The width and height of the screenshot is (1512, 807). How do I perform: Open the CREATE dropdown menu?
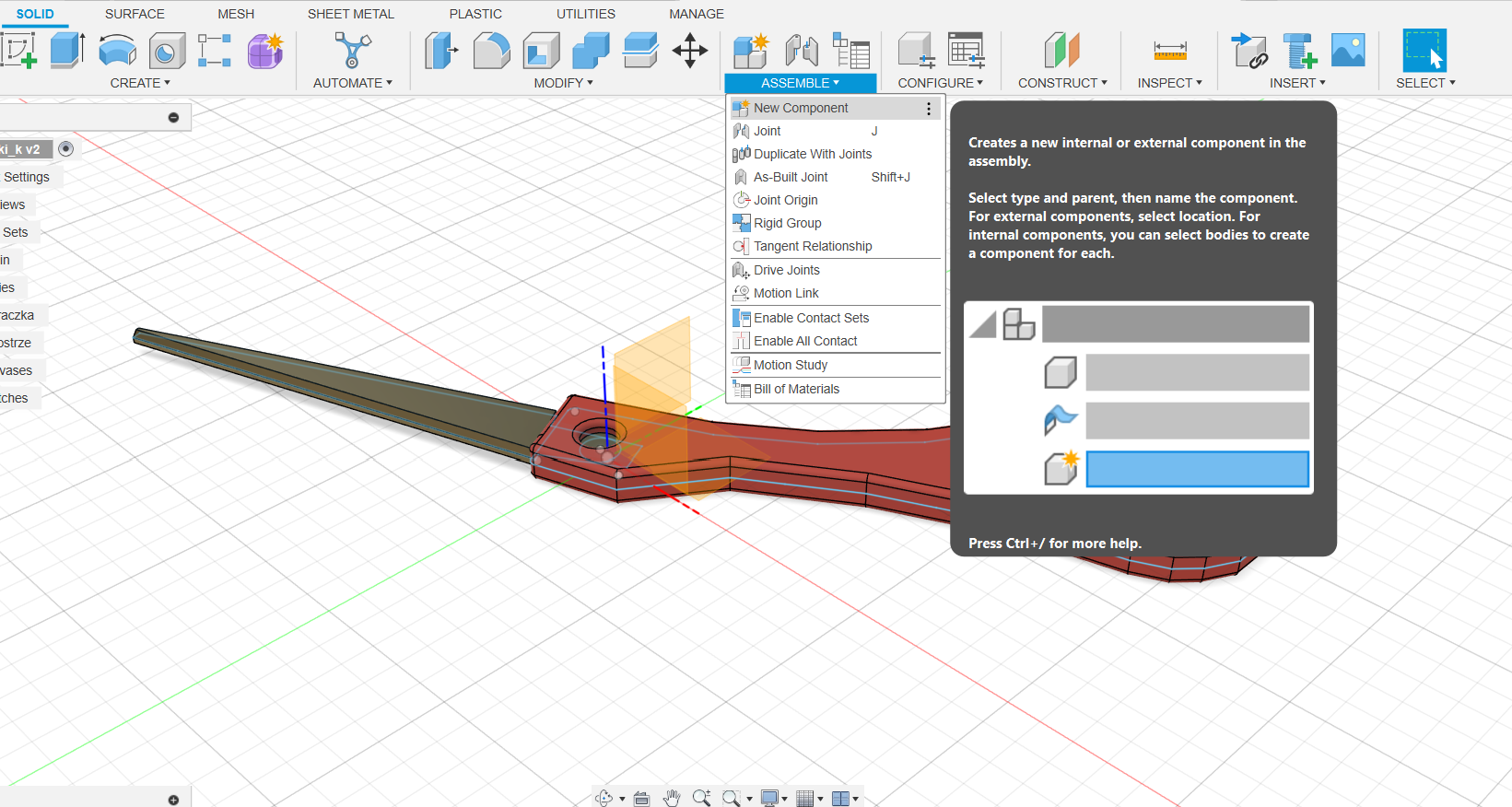140,83
